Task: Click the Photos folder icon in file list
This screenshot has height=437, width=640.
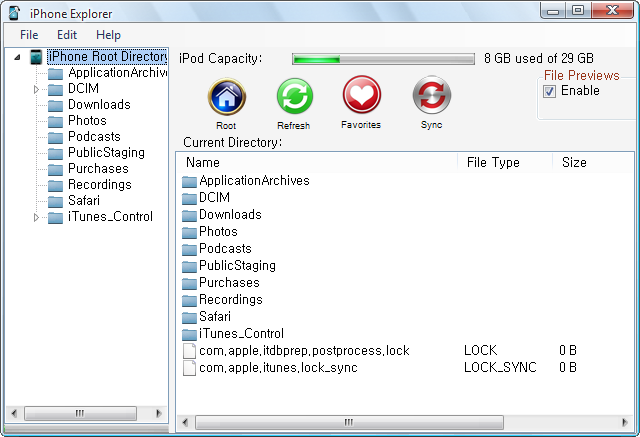Action: click(189, 232)
